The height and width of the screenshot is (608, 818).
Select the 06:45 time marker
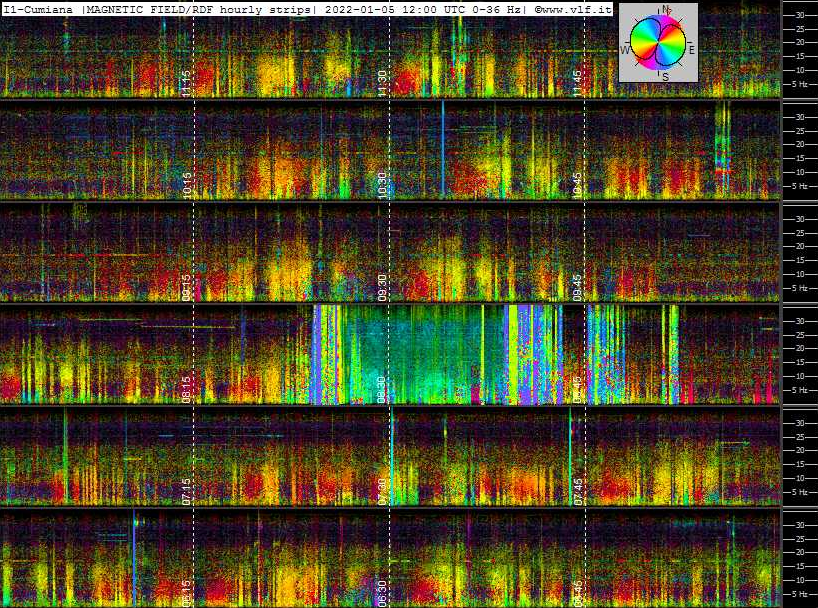578,594
